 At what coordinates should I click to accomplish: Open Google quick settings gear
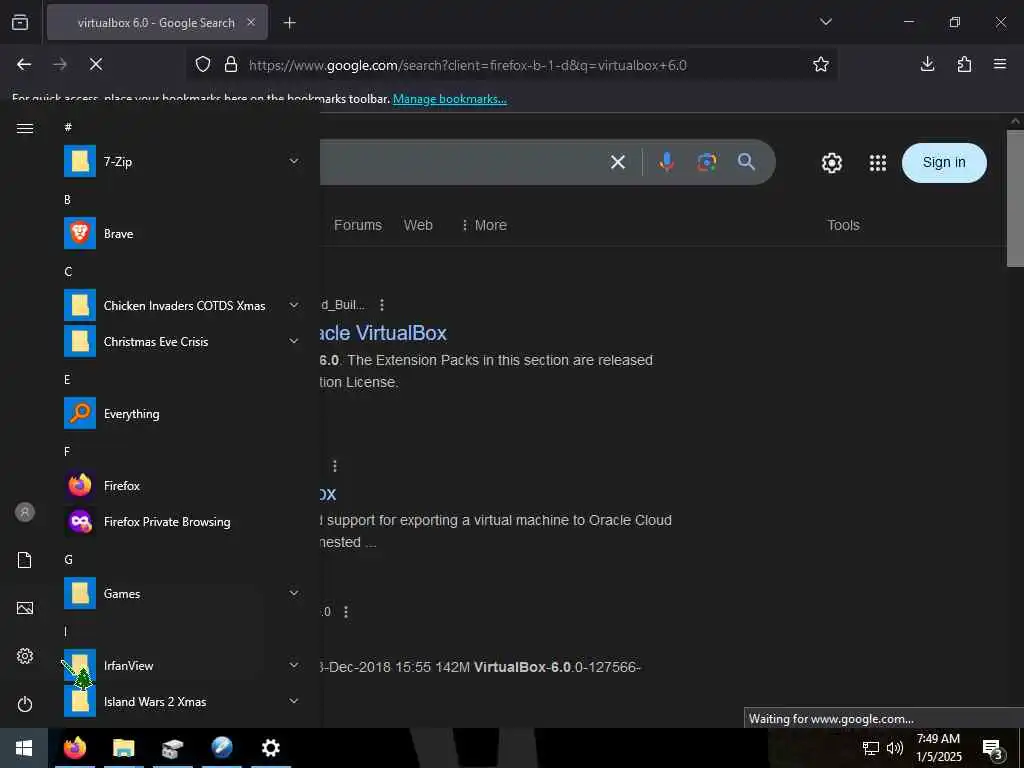831,163
